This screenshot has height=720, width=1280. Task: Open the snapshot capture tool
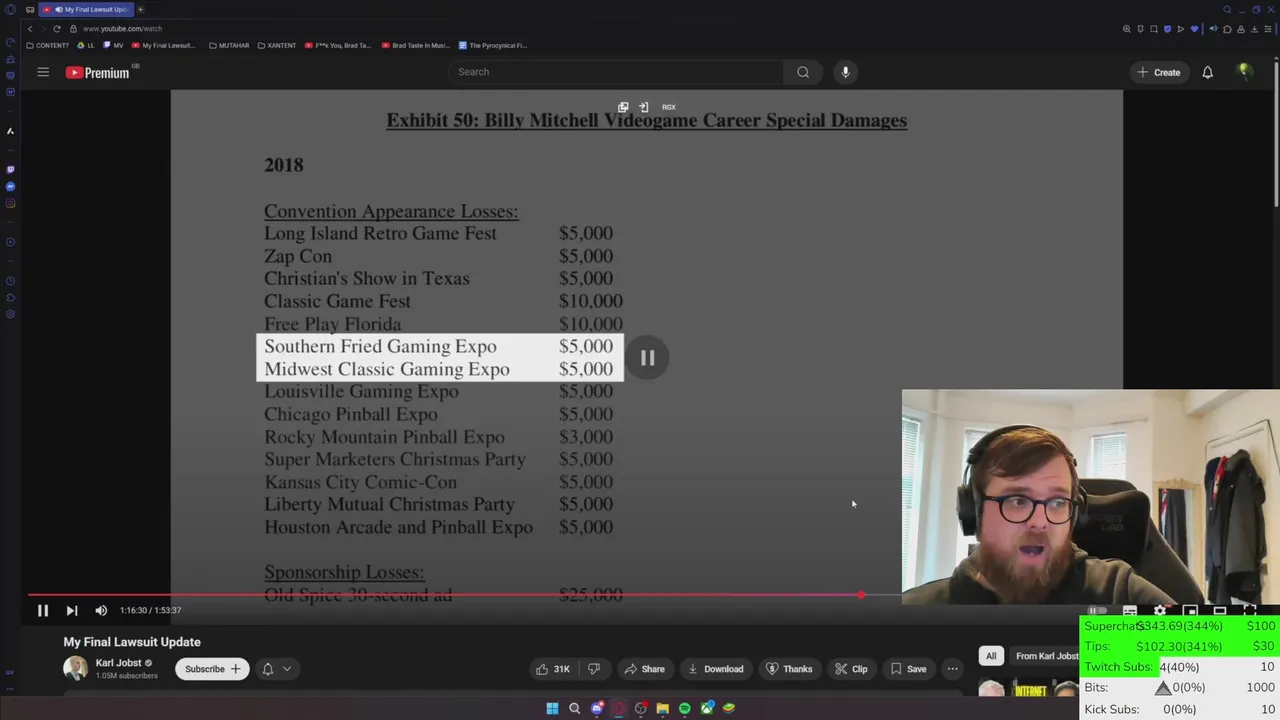[1154, 29]
